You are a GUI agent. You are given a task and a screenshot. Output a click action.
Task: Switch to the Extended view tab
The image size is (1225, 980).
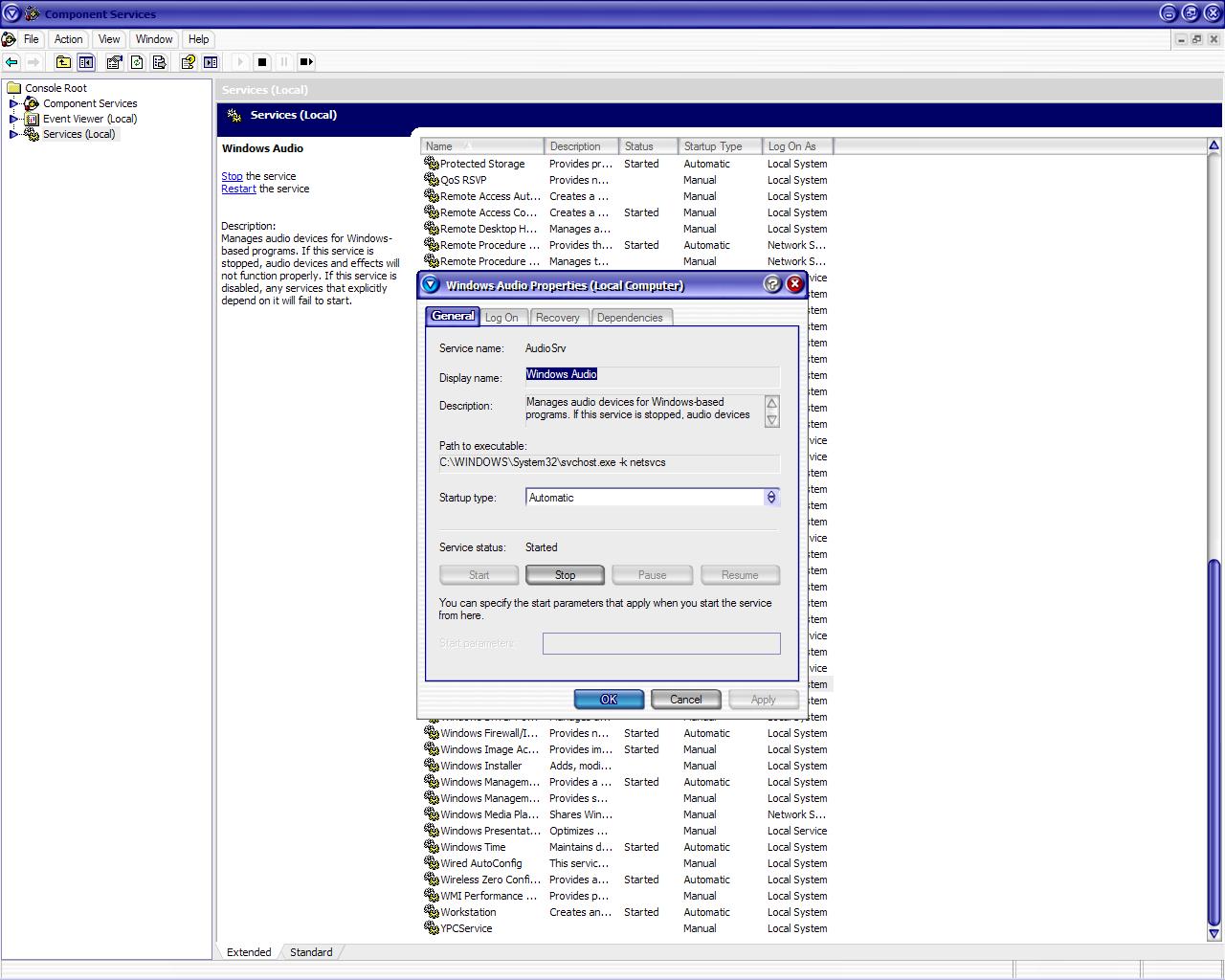click(249, 952)
